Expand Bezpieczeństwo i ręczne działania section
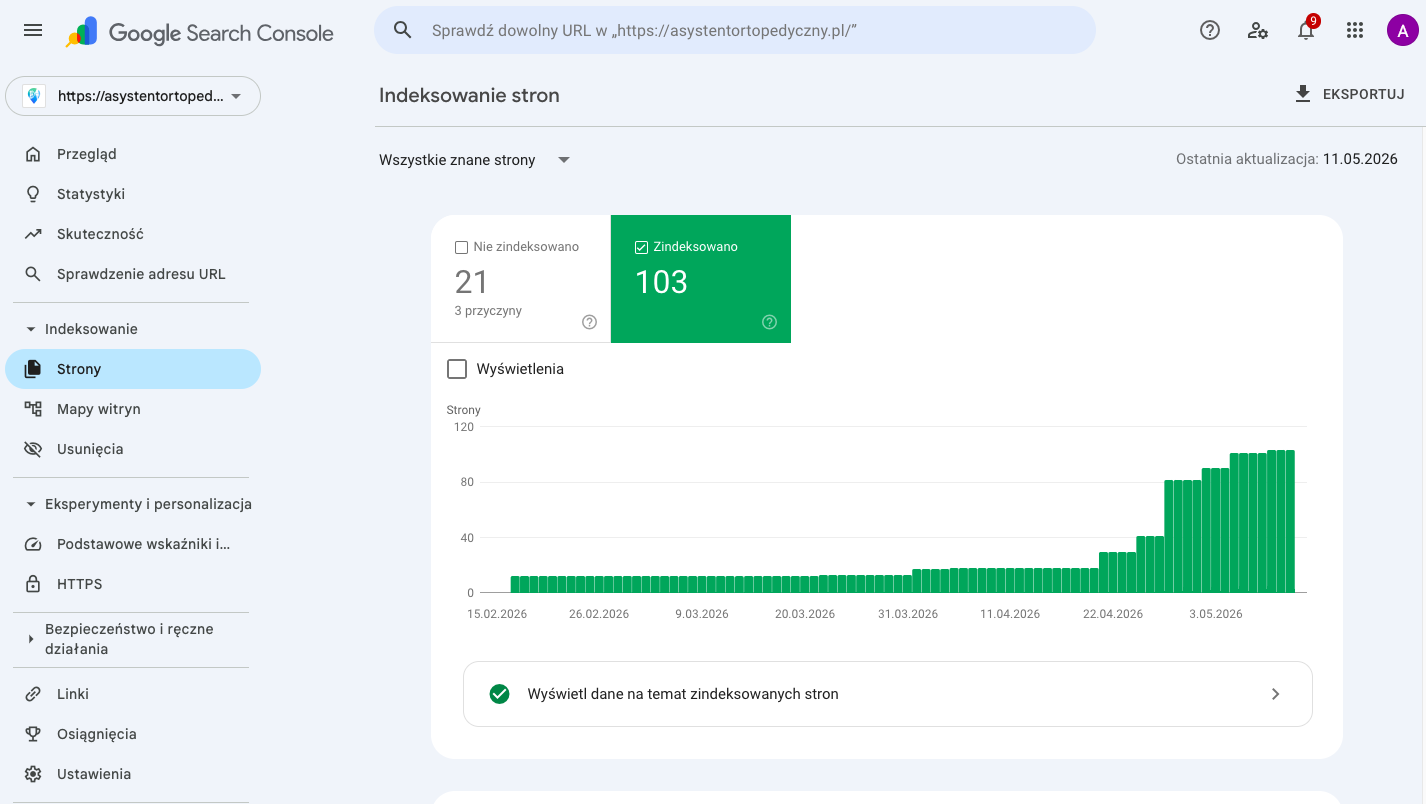Image resolution: width=1426 pixels, height=804 pixels. [x=30, y=639]
